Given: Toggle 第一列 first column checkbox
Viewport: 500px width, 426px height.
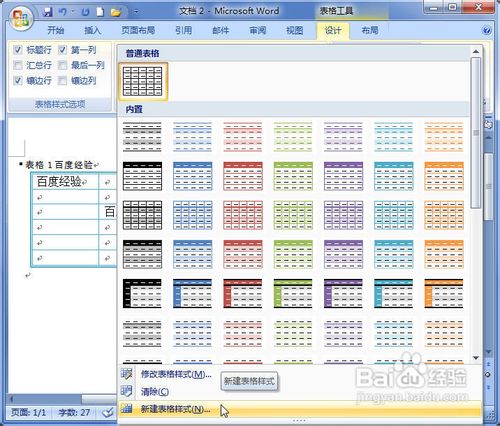Looking at the screenshot, I should 62,50.
